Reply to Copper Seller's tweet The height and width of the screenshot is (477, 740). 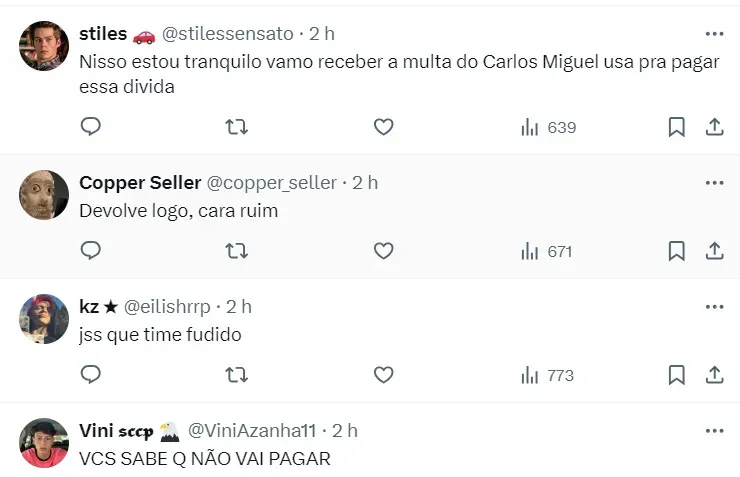coord(91,251)
